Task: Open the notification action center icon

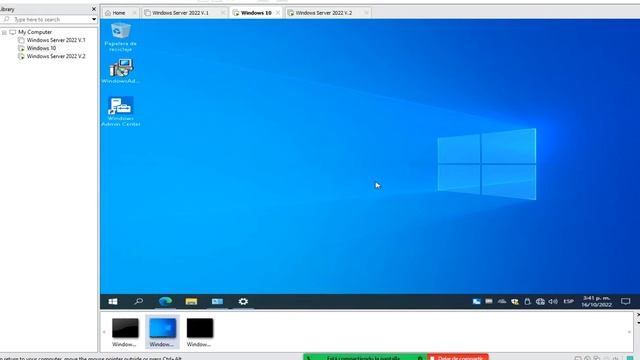Action: click(626, 302)
